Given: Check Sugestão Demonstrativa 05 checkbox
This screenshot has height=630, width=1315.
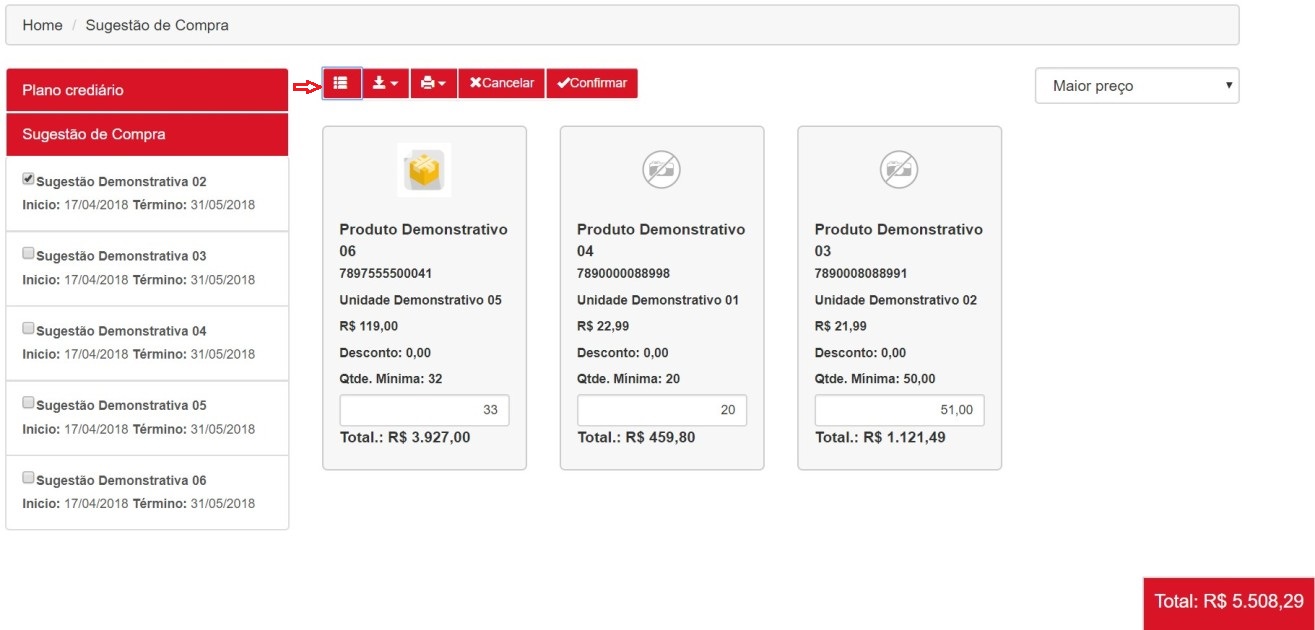Looking at the screenshot, I should point(28,403).
